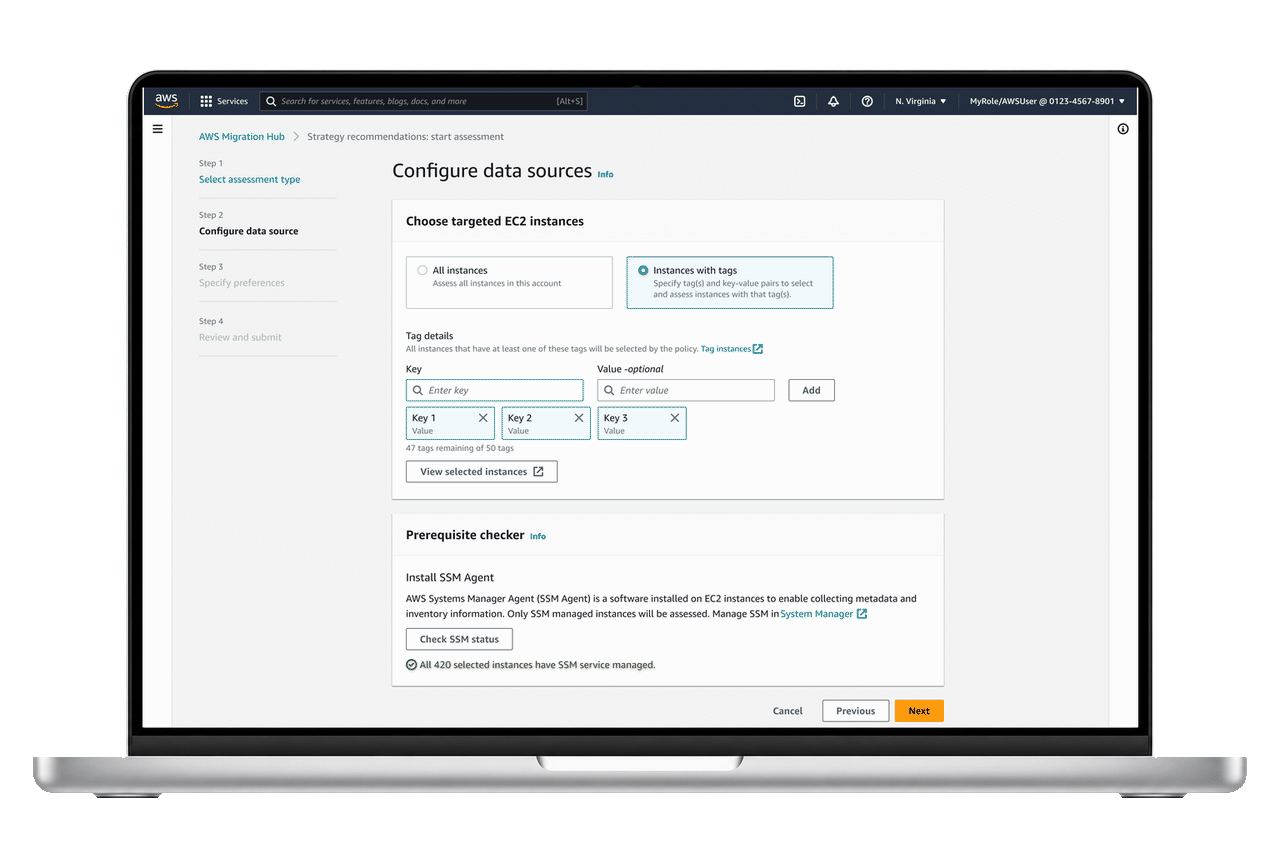
Task: Remove the Key 2 tag
Action: tap(579, 418)
